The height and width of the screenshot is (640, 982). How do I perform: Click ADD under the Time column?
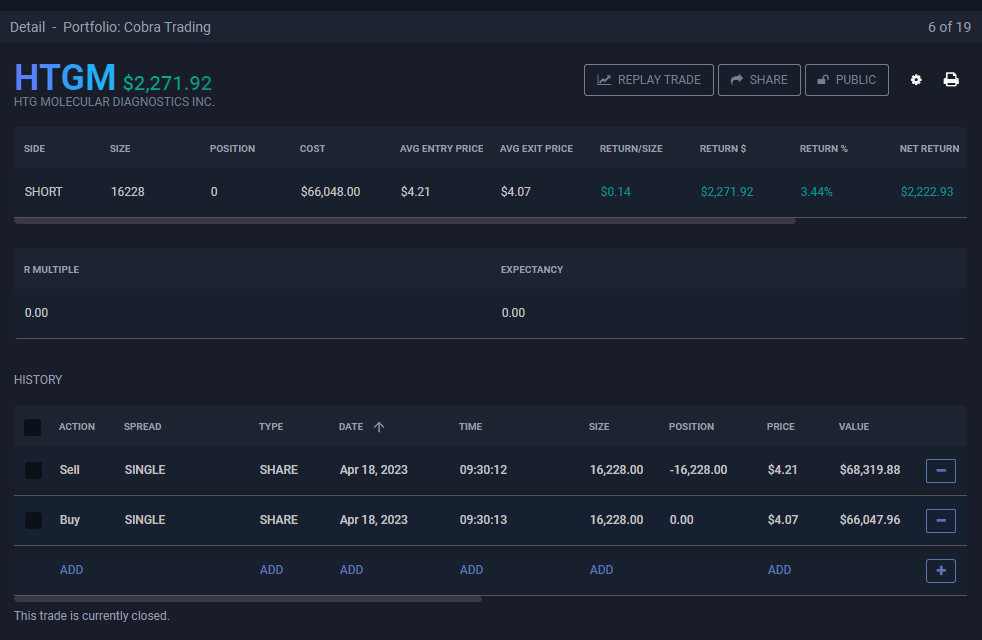471,570
